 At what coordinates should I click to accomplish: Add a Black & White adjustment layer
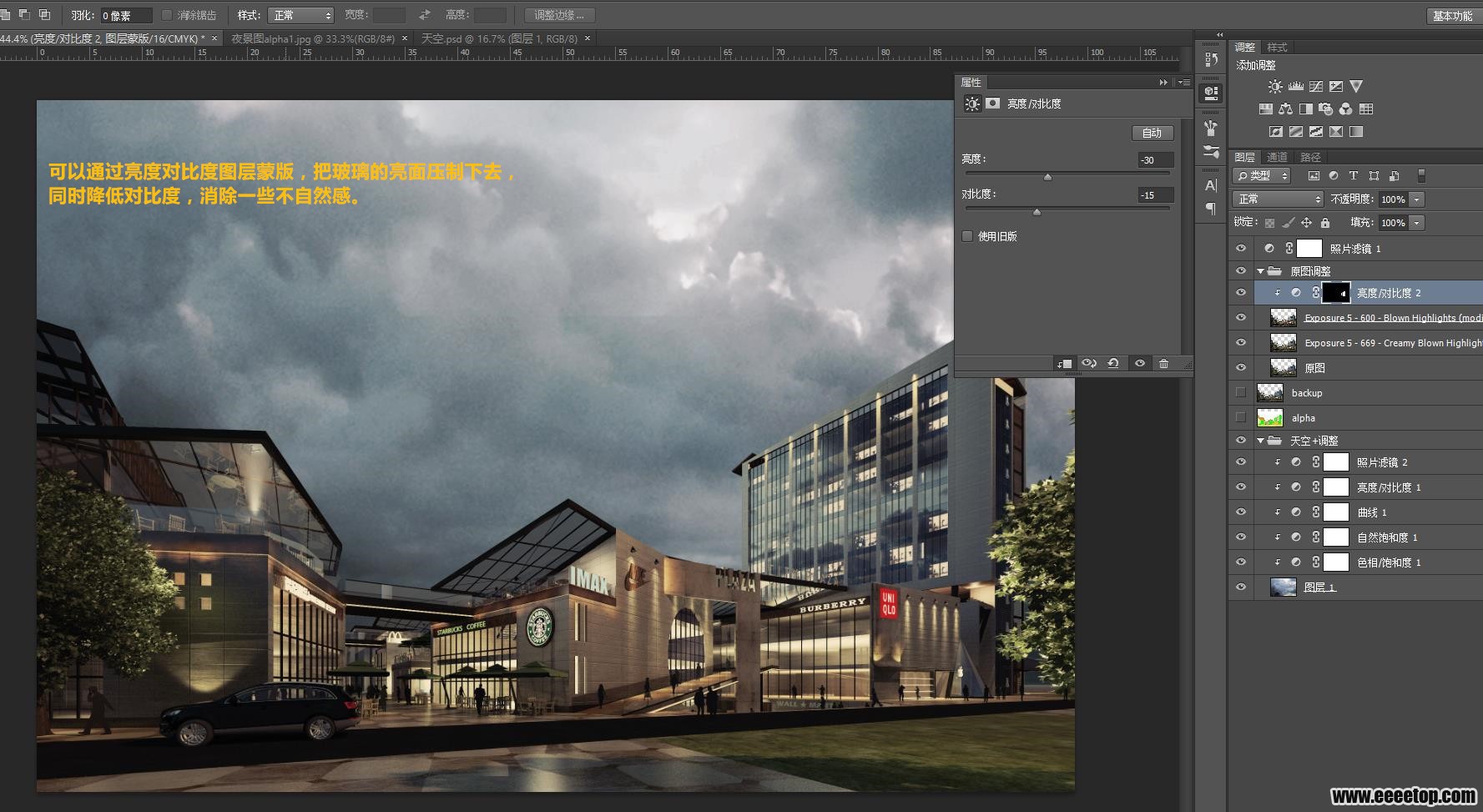tap(1306, 108)
